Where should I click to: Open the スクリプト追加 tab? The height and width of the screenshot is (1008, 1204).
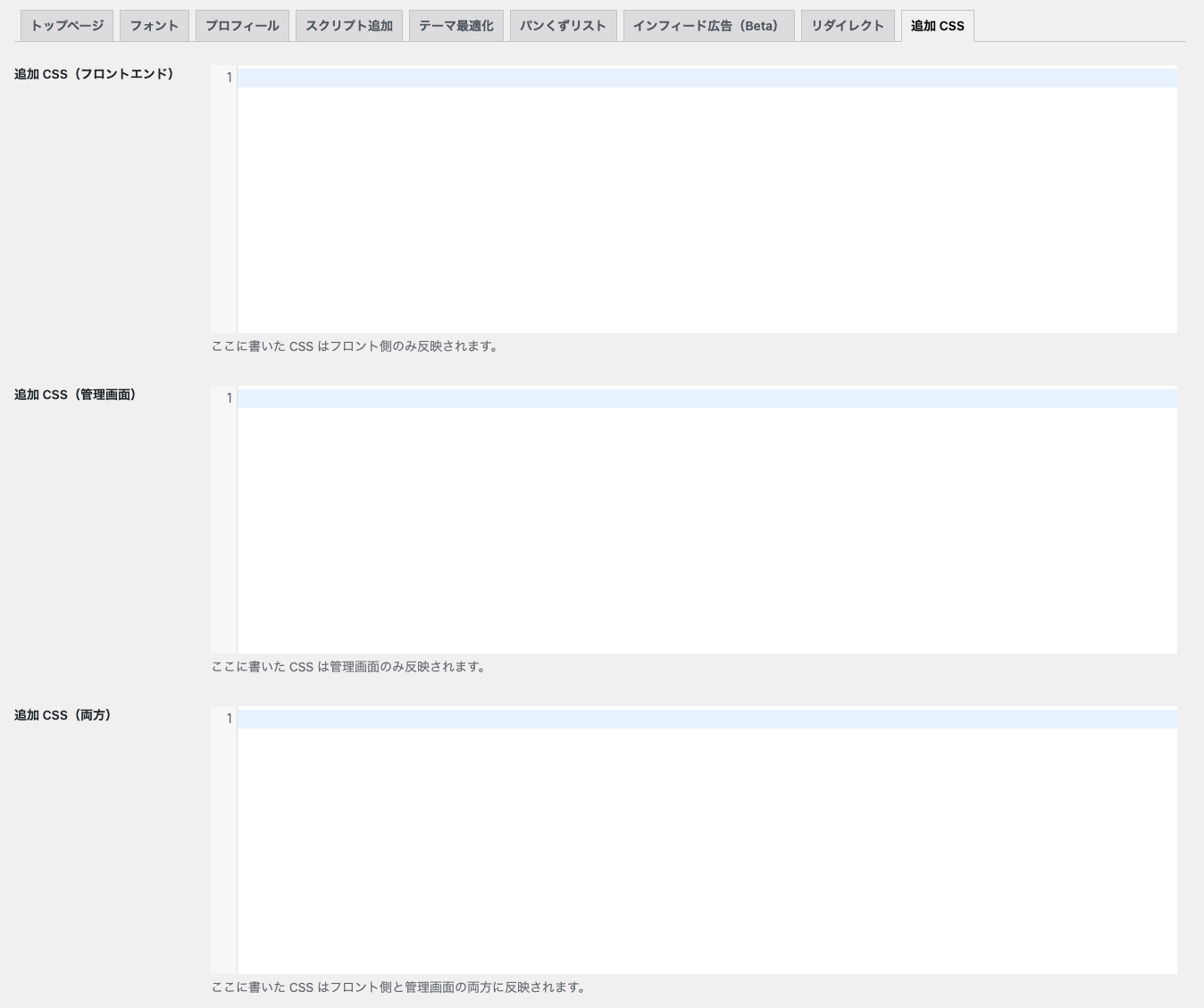(348, 26)
